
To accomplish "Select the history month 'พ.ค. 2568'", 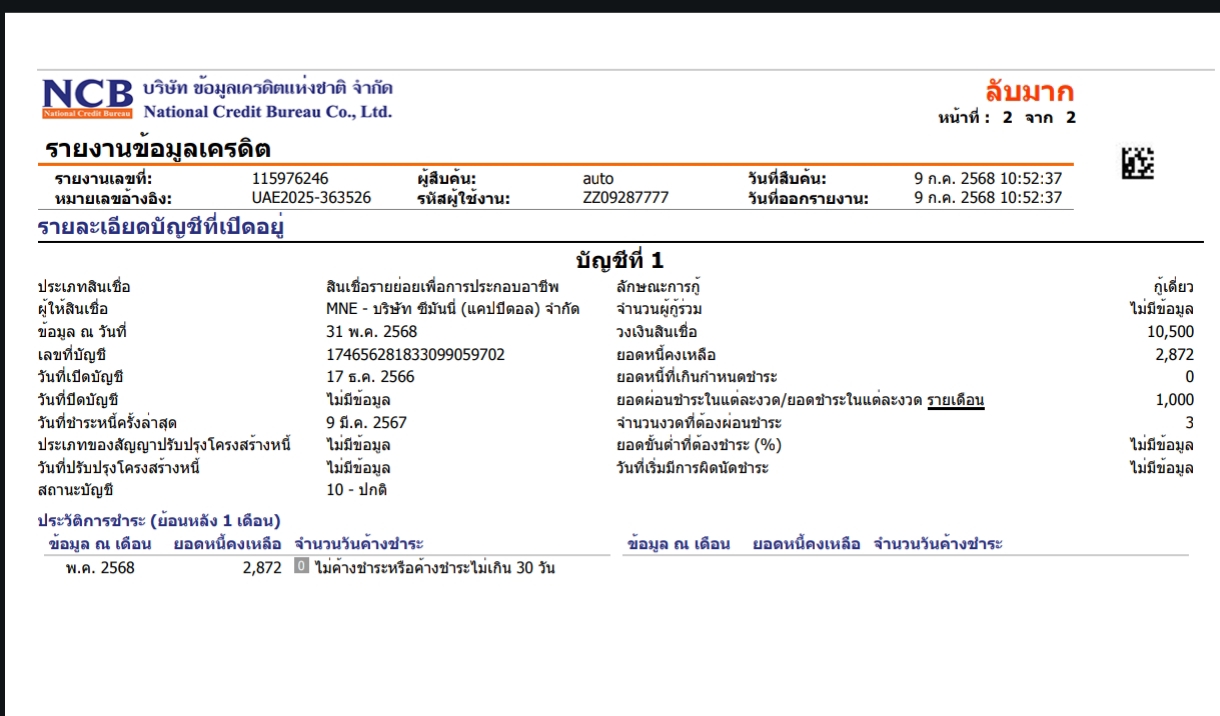I will (100, 568).
